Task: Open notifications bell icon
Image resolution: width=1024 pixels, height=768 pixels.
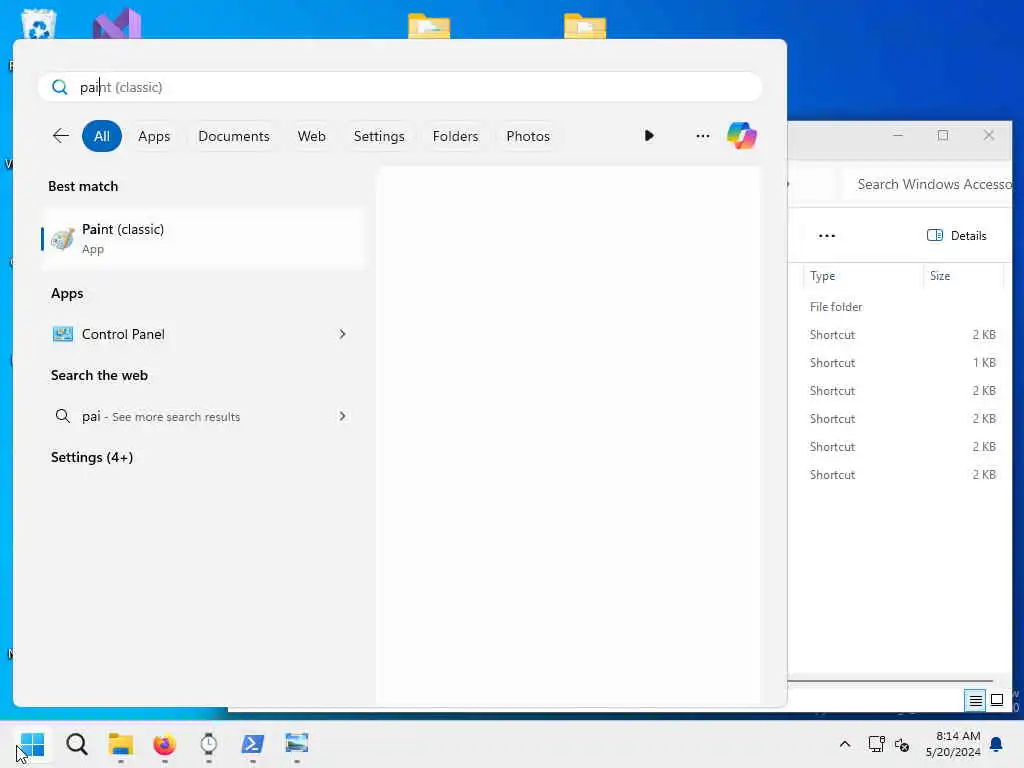Action: click(996, 744)
